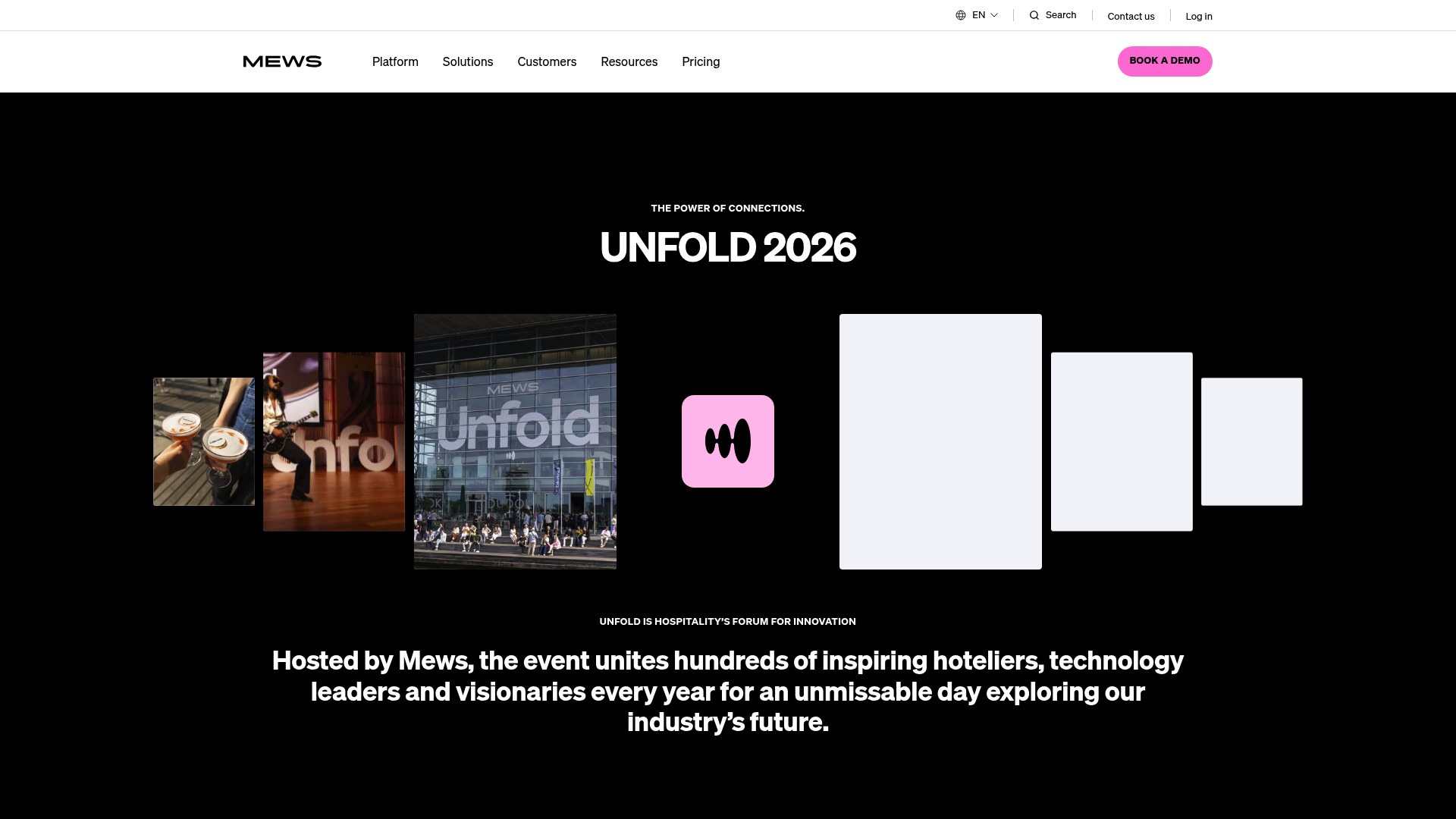The height and width of the screenshot is (819, 1456).
Task: Click the Book a Demo button
Action: (1165, 61)
